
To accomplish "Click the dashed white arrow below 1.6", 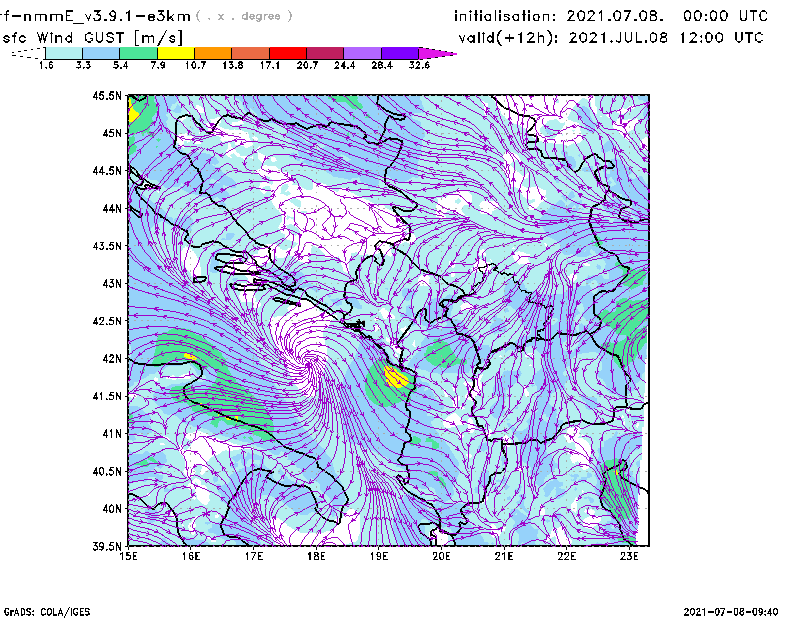I will click(28, 53).
